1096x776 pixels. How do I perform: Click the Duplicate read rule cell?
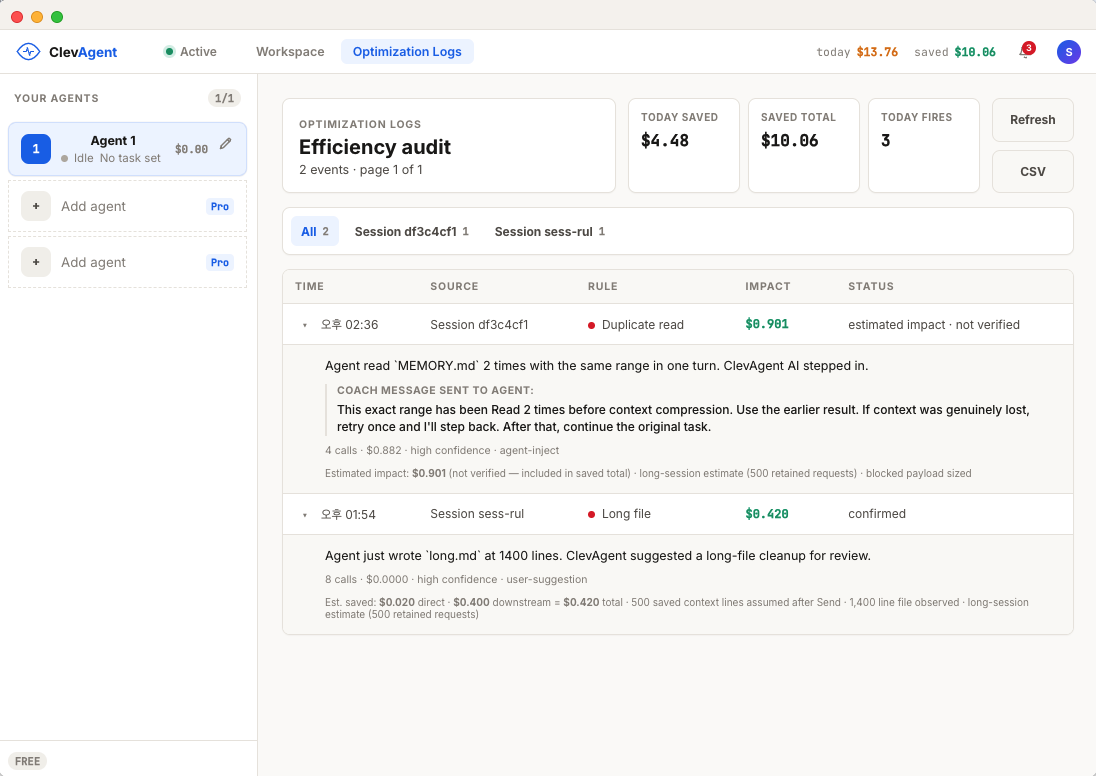pos(636,324)
